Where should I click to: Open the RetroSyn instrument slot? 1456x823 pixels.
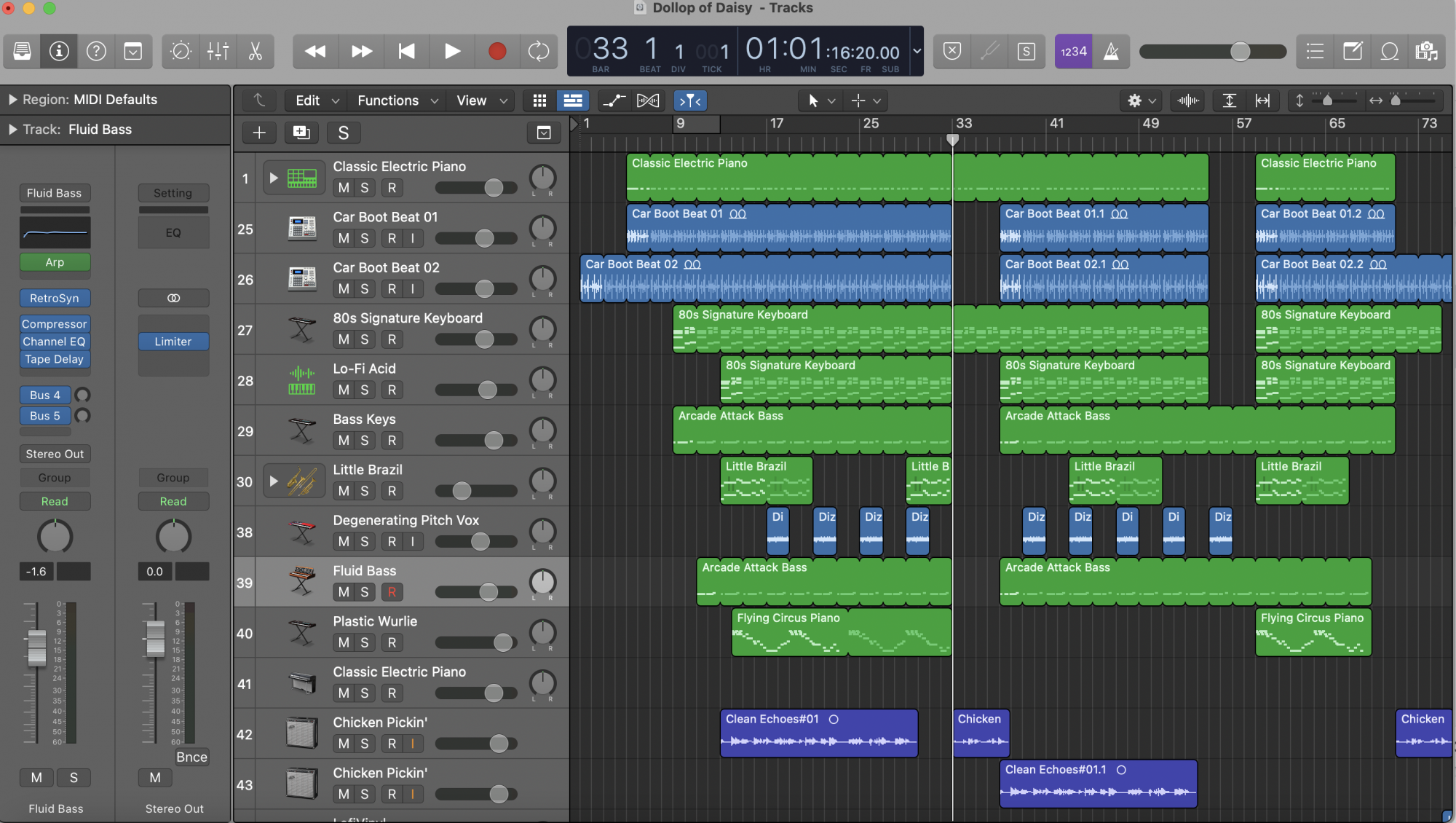click(55, 298)
